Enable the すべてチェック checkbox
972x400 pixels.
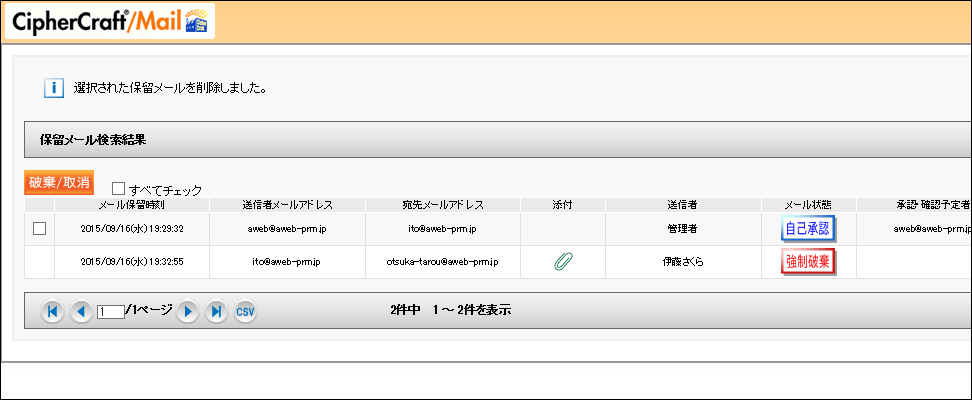pos(119,188)
